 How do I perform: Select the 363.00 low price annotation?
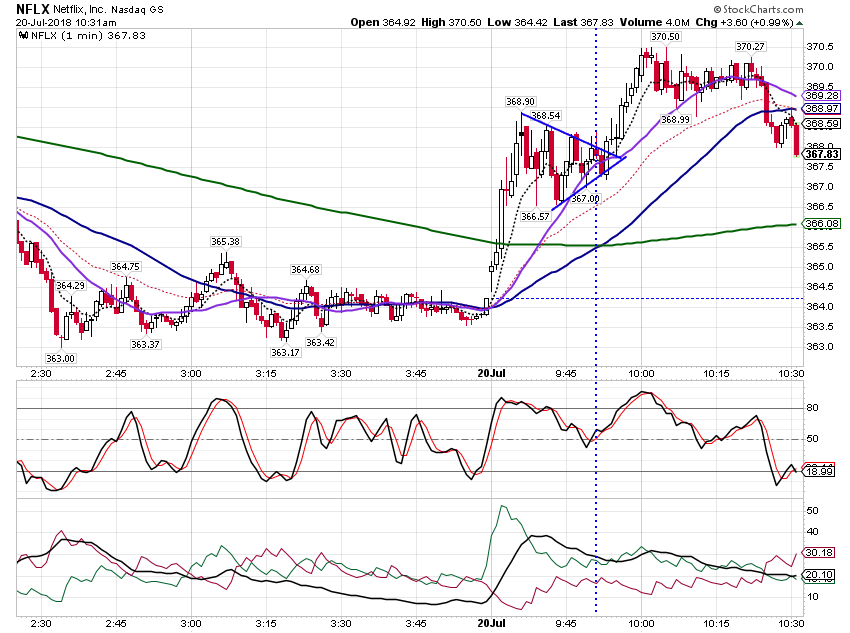[60, 358]
